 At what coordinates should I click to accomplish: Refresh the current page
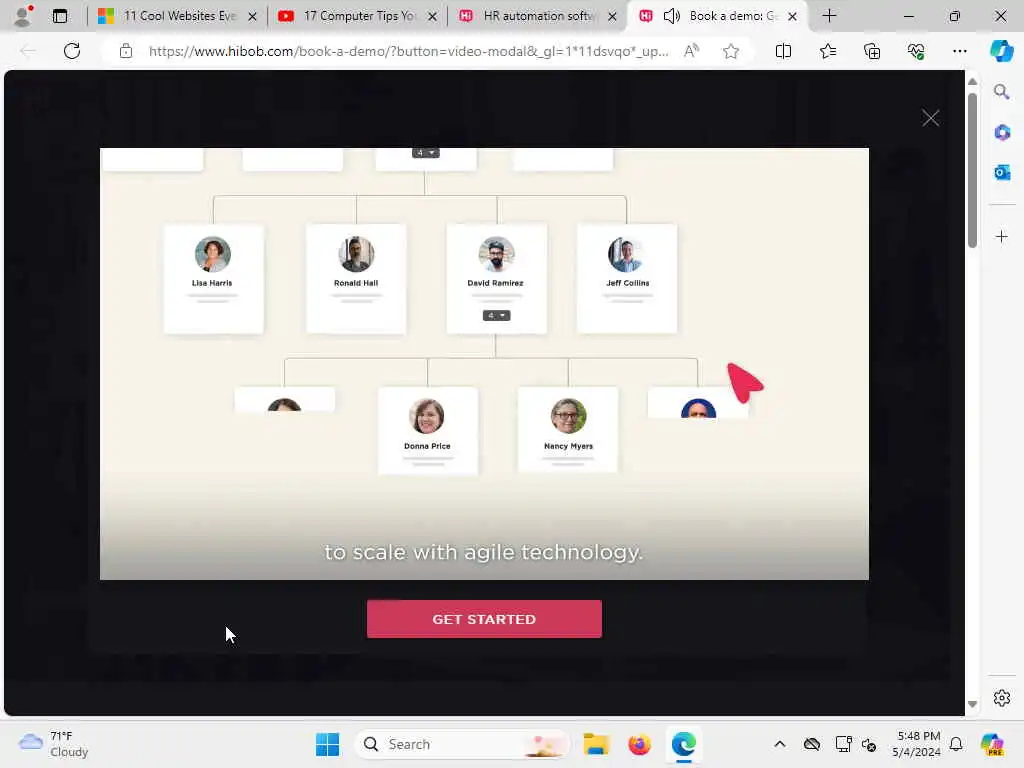point(72,51)
